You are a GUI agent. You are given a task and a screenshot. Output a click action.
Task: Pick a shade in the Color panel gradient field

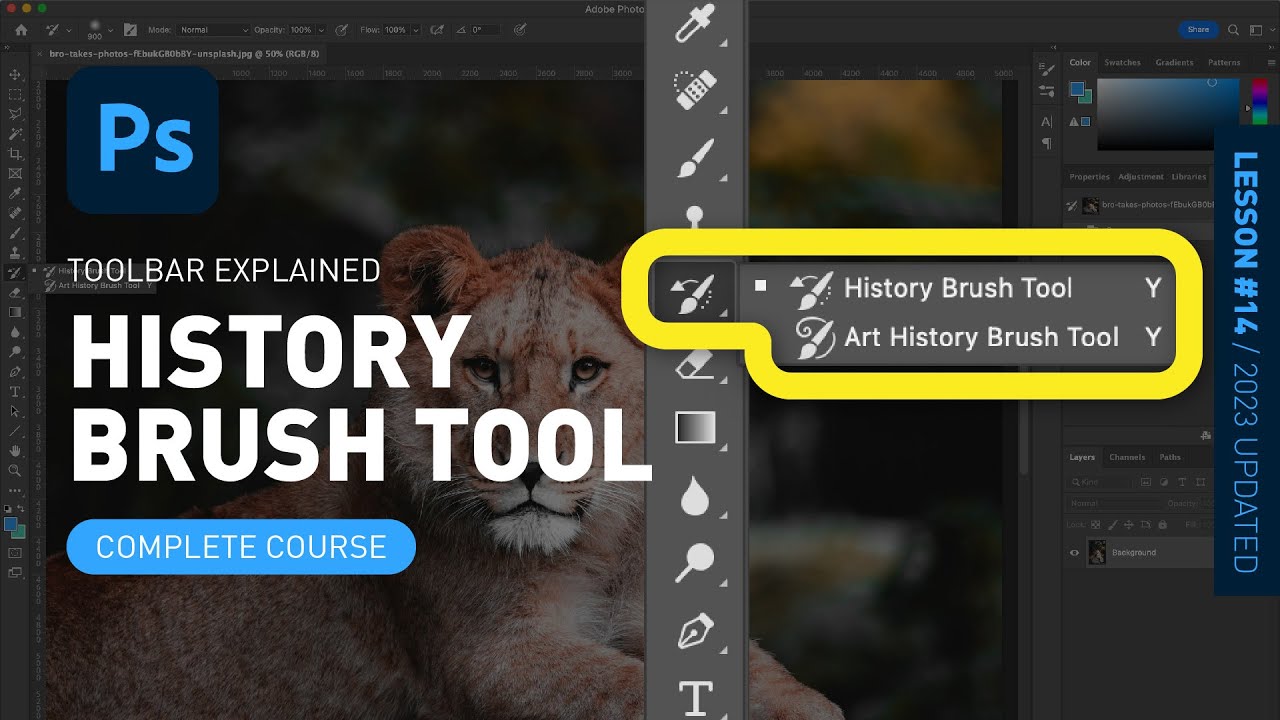pos(1168,114)
